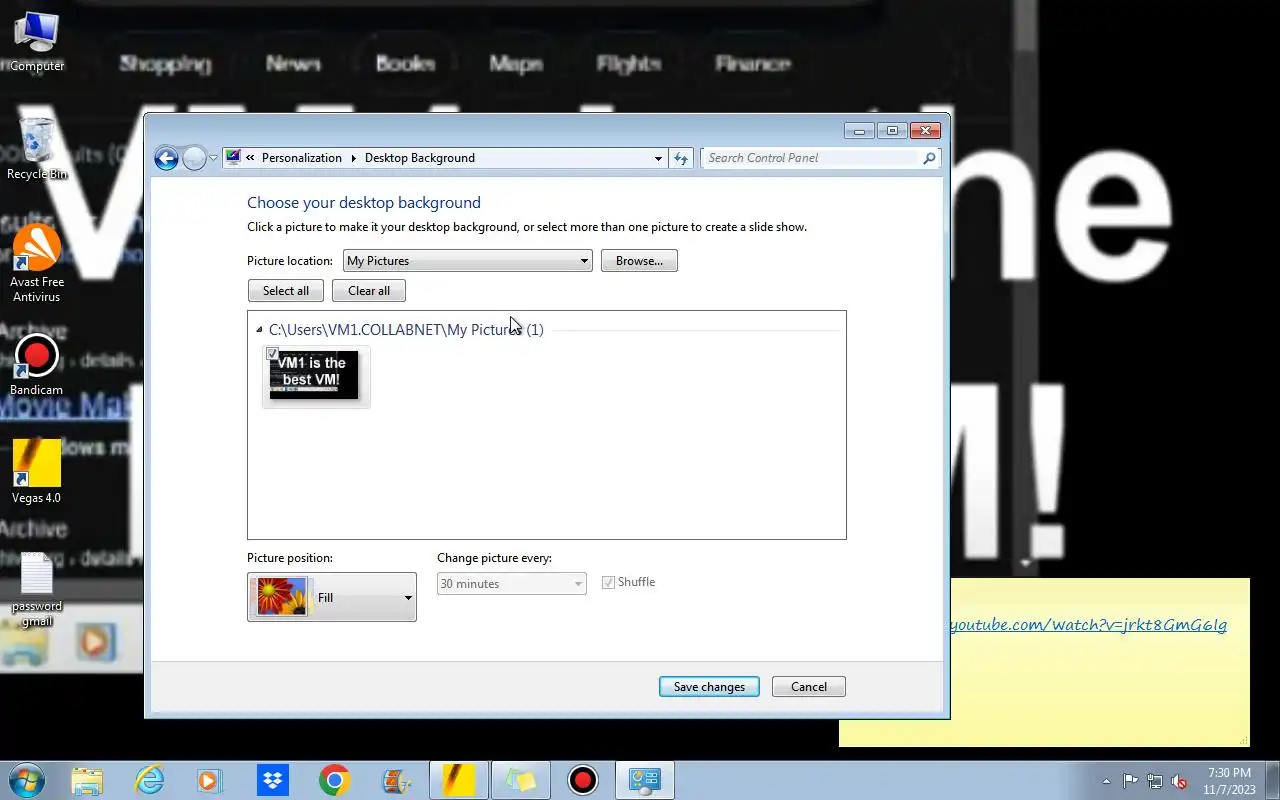Click the Shopping tab in the background browser

[x=165, y=64]
